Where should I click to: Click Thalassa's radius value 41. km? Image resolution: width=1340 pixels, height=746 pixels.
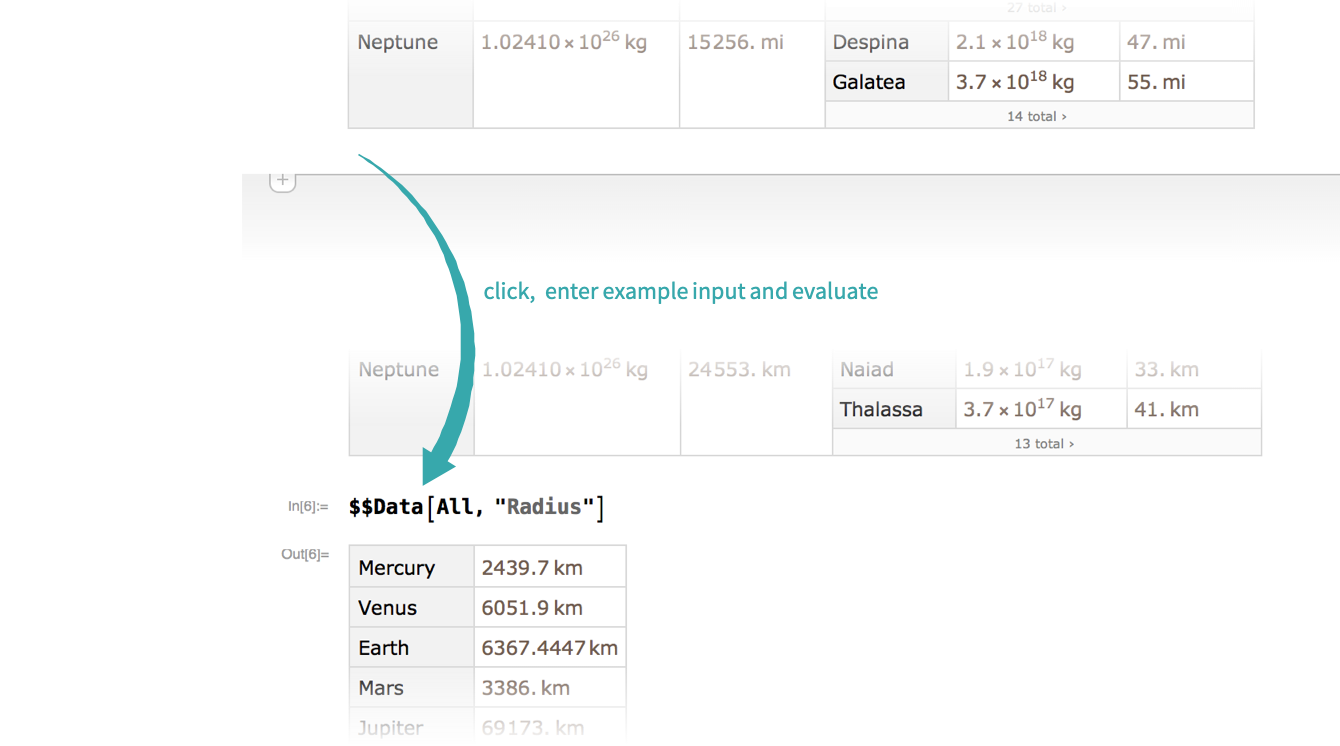(1166, 409)
